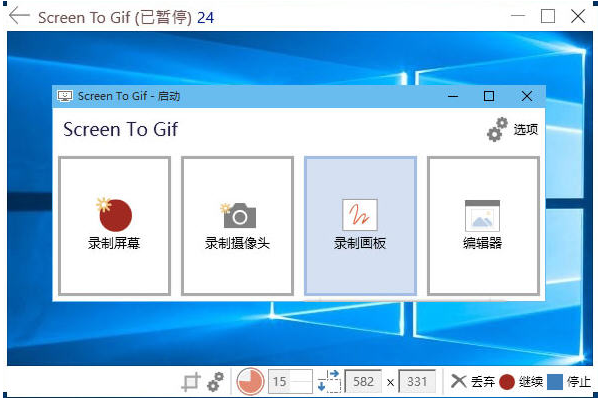Click the resize region arrows icon
This screenshot has height=401, width=601.
click(x=329, y=381)
